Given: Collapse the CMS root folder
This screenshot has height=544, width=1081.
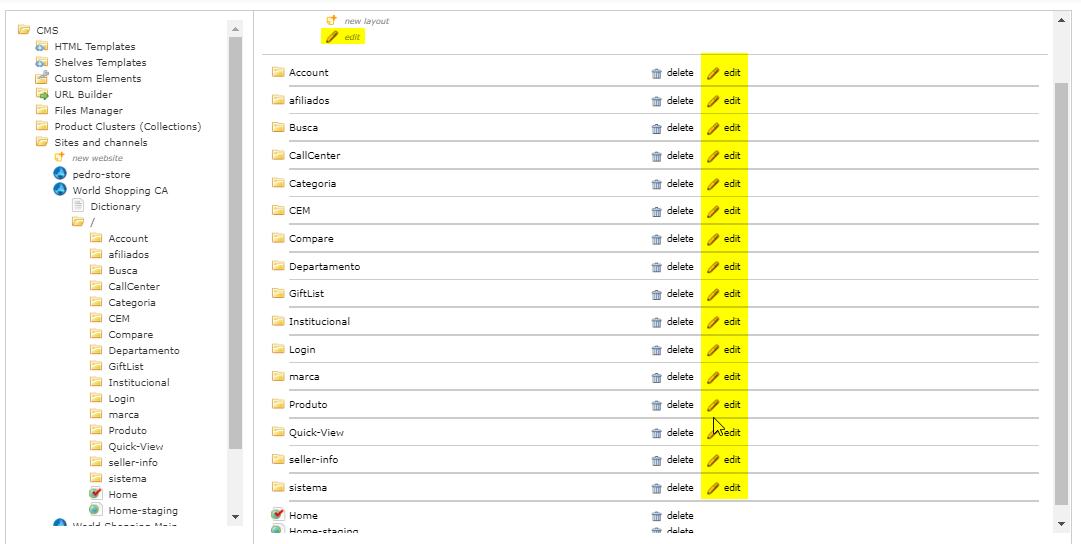Looking at the screenshot, I should (x=24, y=31).
